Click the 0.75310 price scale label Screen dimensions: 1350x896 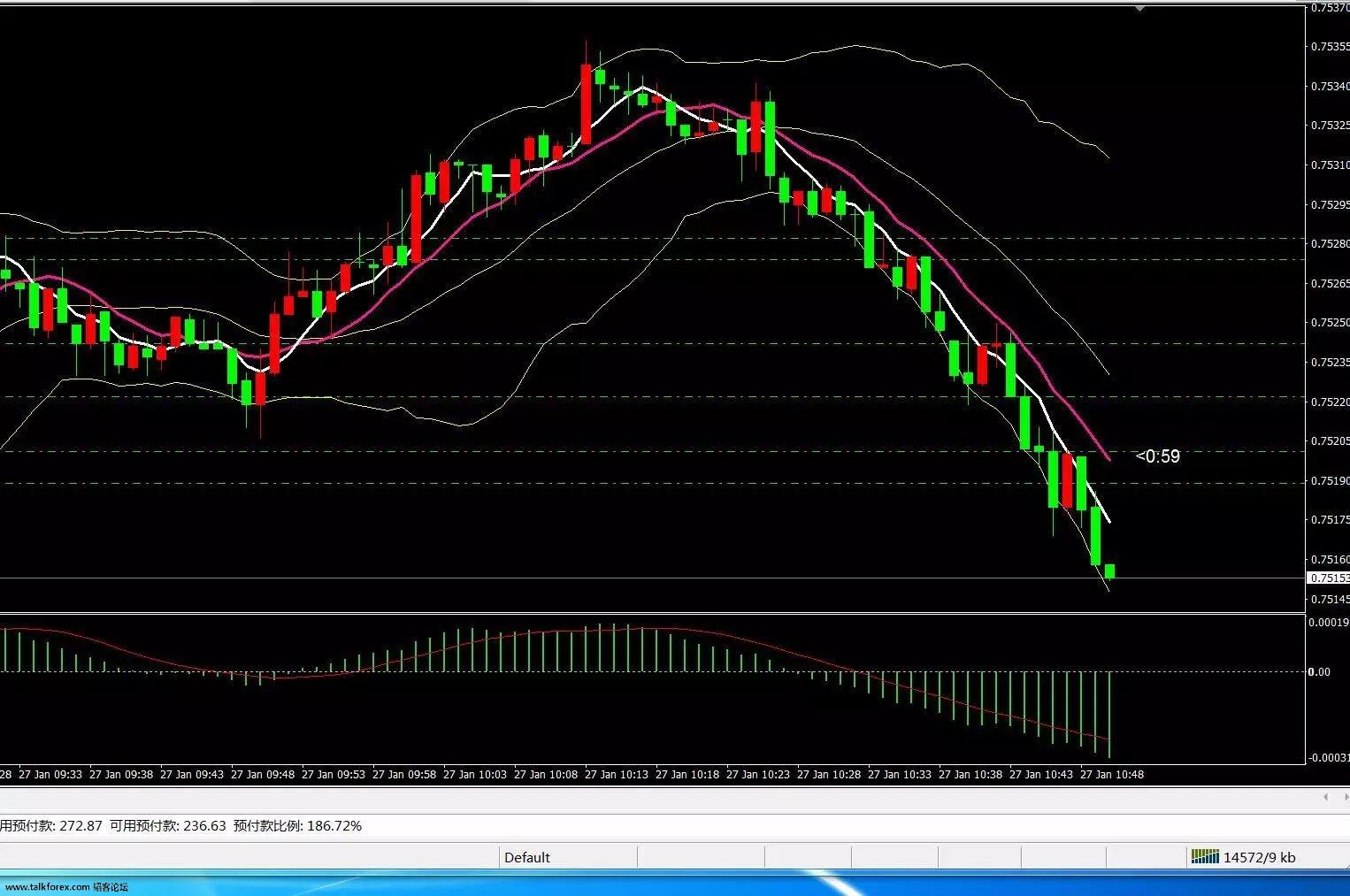coord(1330,165)
